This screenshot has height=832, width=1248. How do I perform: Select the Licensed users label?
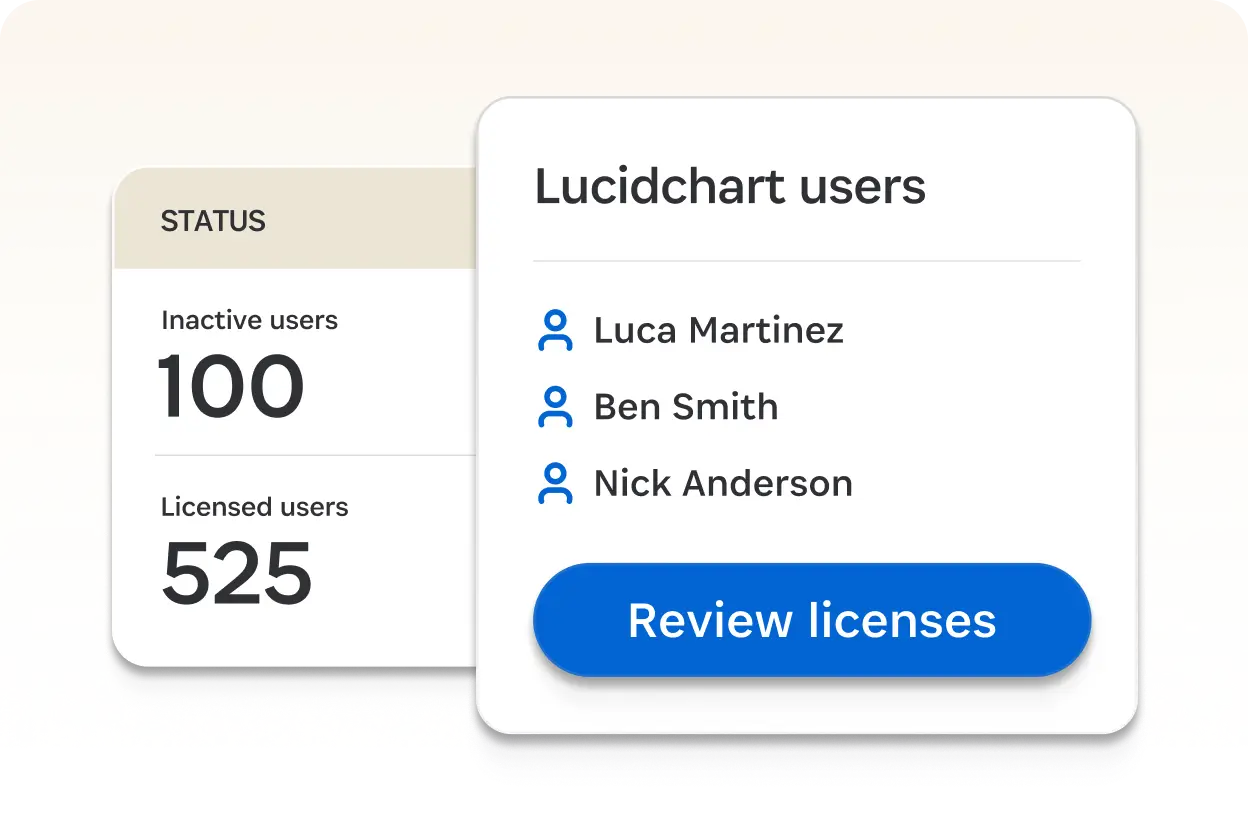(x=255, y=507)
